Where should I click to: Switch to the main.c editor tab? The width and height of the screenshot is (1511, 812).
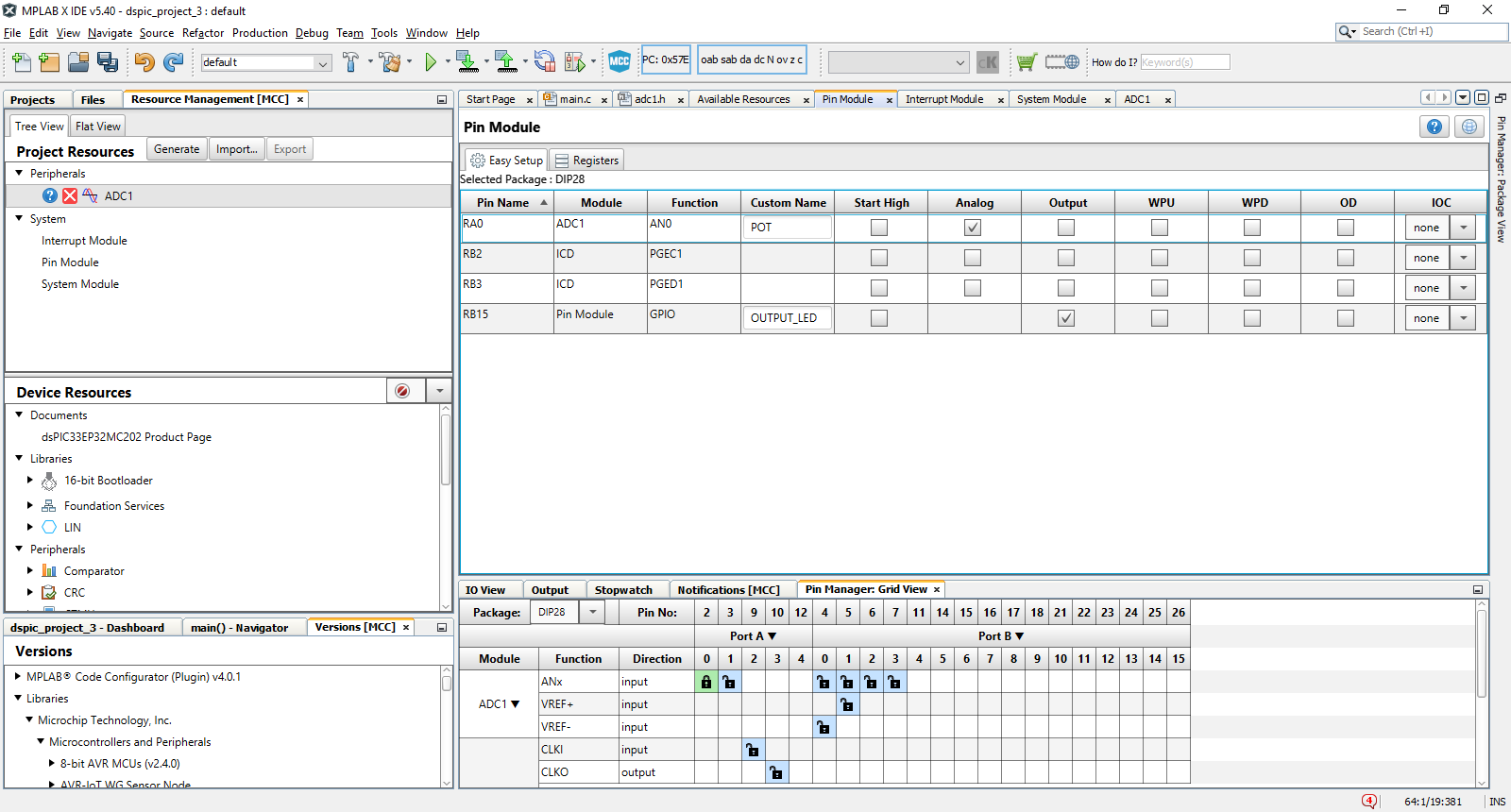[x=575, y=99]
